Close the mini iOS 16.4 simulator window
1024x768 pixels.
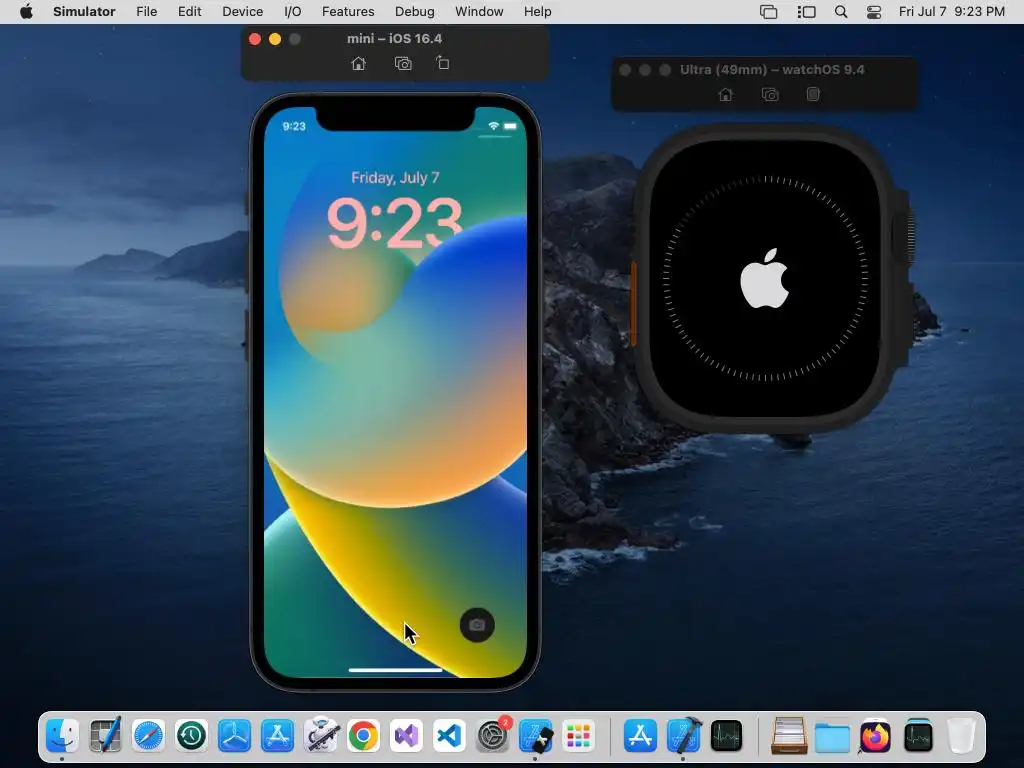click(255, 39)
